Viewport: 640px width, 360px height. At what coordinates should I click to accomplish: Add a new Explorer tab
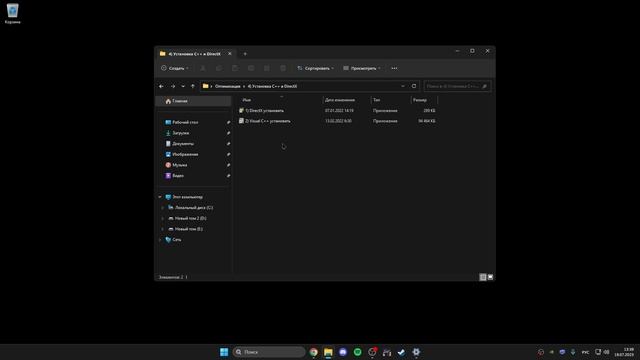(245, 53)
